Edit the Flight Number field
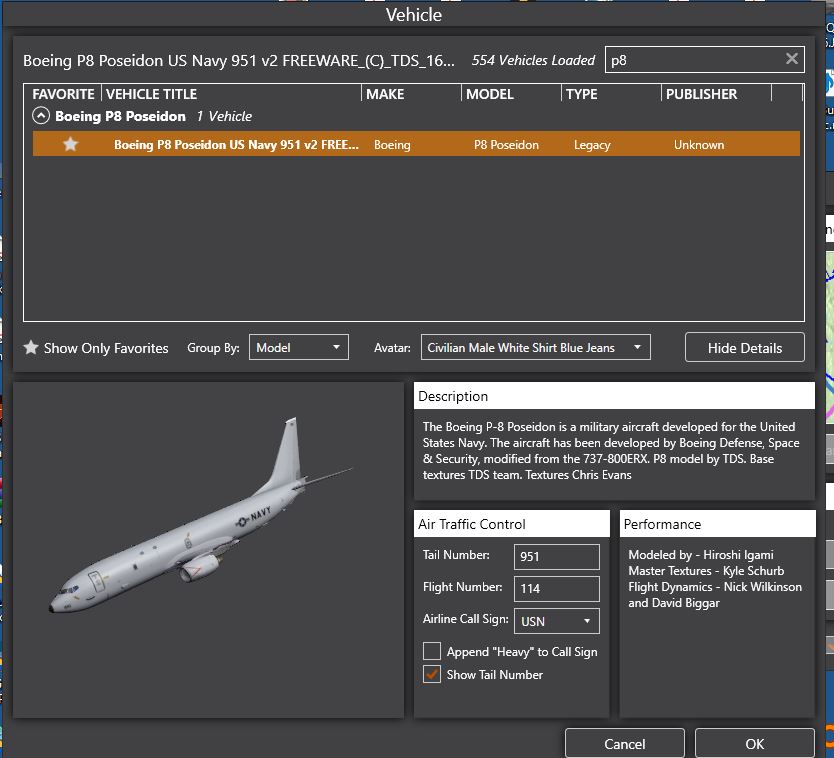The image size is (834, 758). coord(556,588)
